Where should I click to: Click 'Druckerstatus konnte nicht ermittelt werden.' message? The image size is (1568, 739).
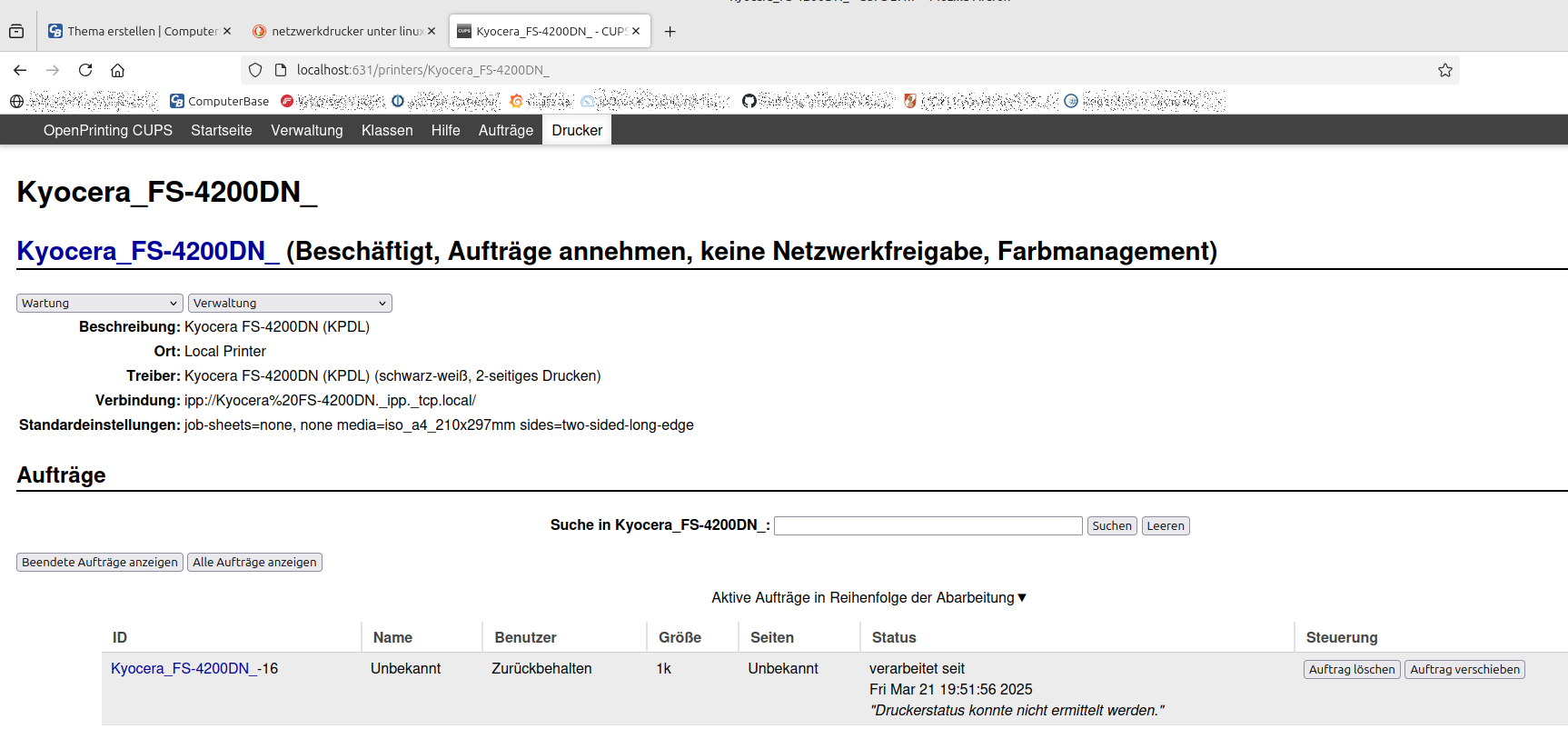[1017, 710]
